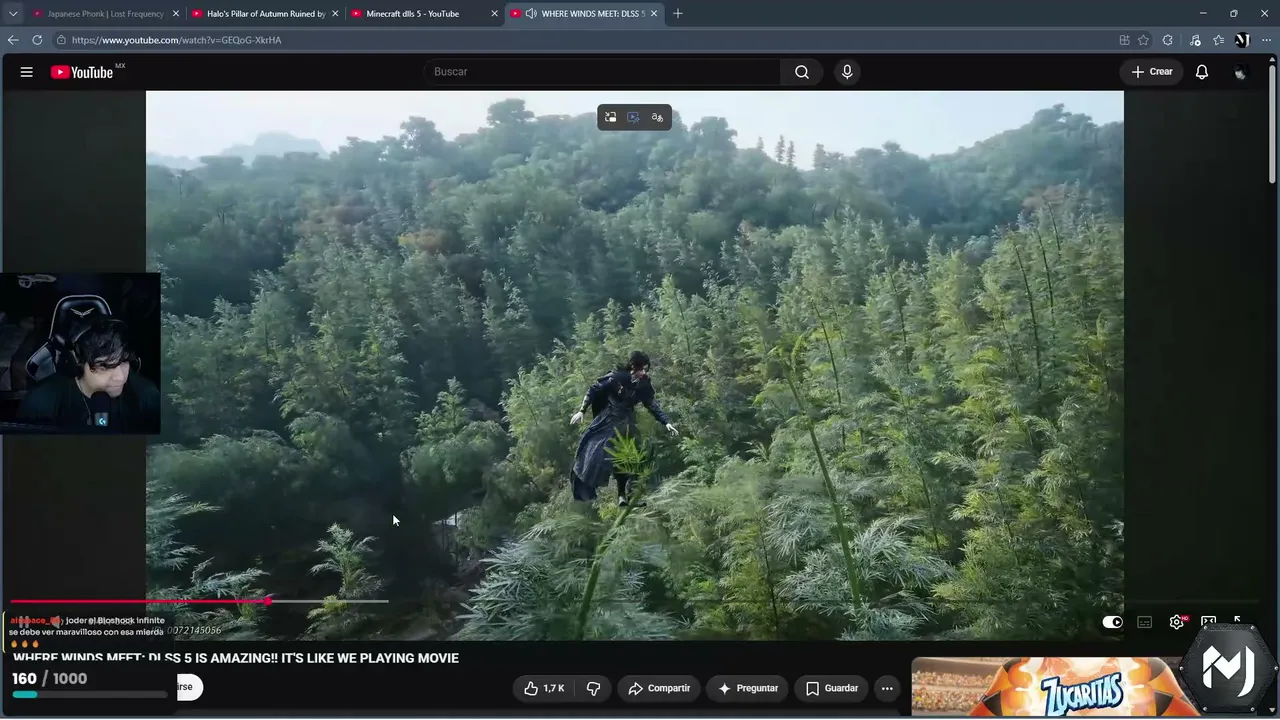
Task: Click the picture-in-picture overlay icon
Action: (x=610, y=117)
